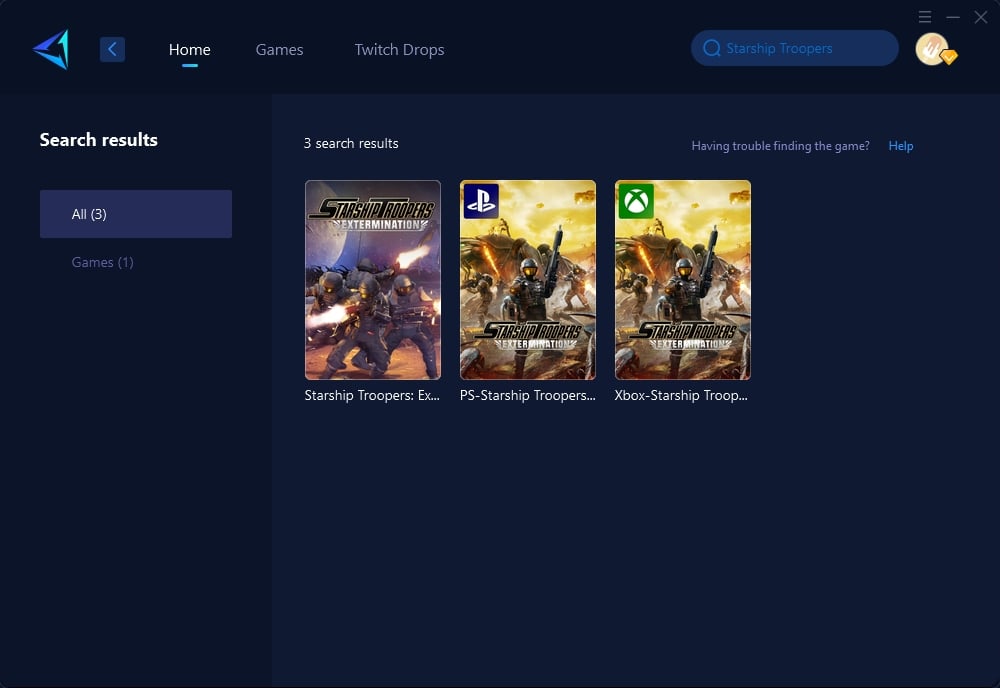
Task: Click the PlayStation badge icon
Action: pyautogui.click(x=481, y=201)
